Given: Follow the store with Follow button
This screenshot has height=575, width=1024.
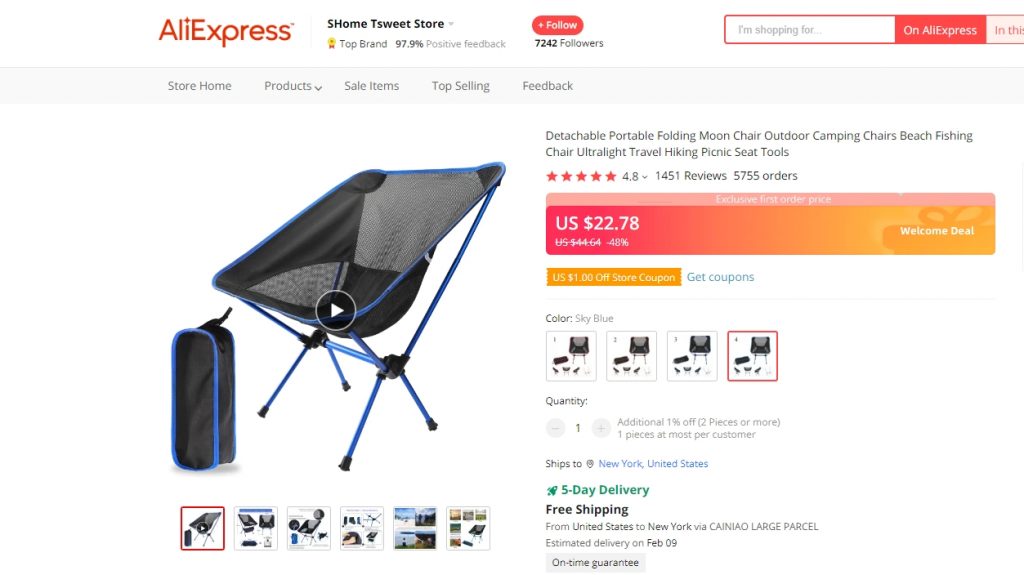Looking at the screenshot, I should (x=558, y=25).
